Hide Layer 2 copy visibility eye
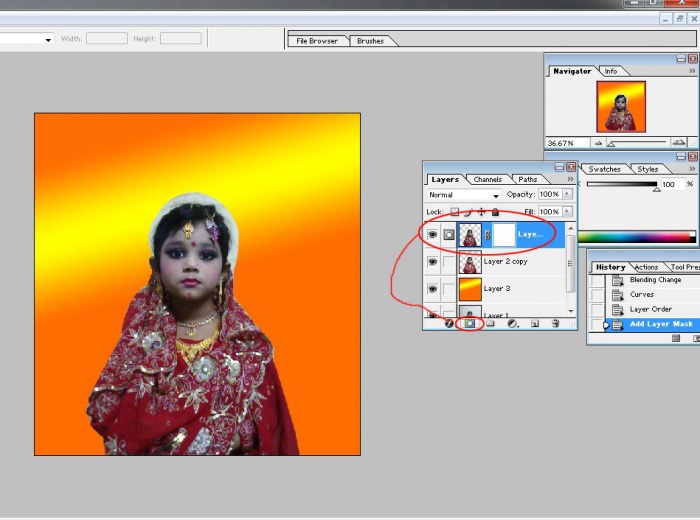Screen dimensions: 700x520 [432, 262]
